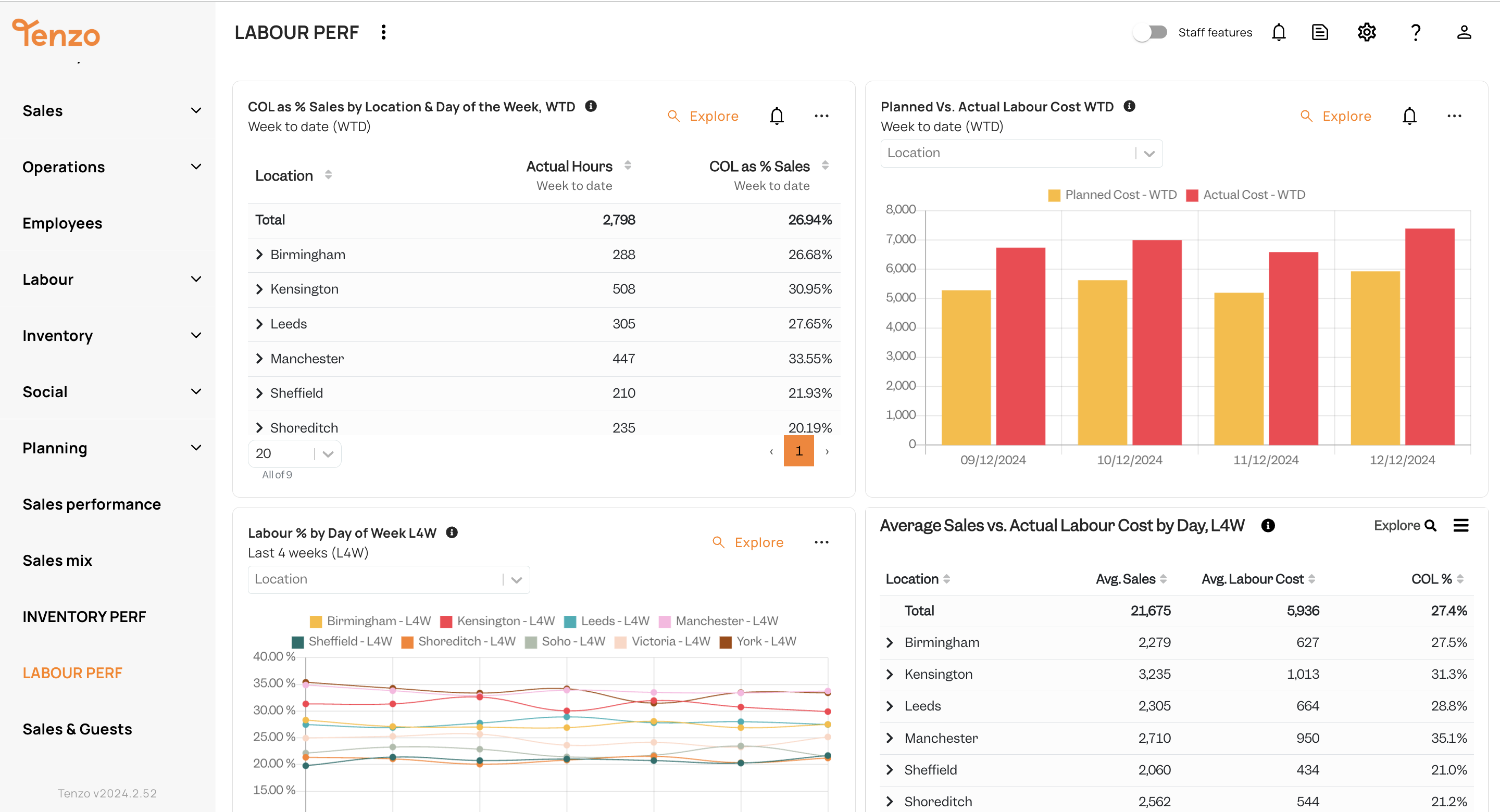Click the Explore button on Planned vs Actual
This screenshot has height=812, width=1500.
pyautogui.click(x=1346, y=115)
